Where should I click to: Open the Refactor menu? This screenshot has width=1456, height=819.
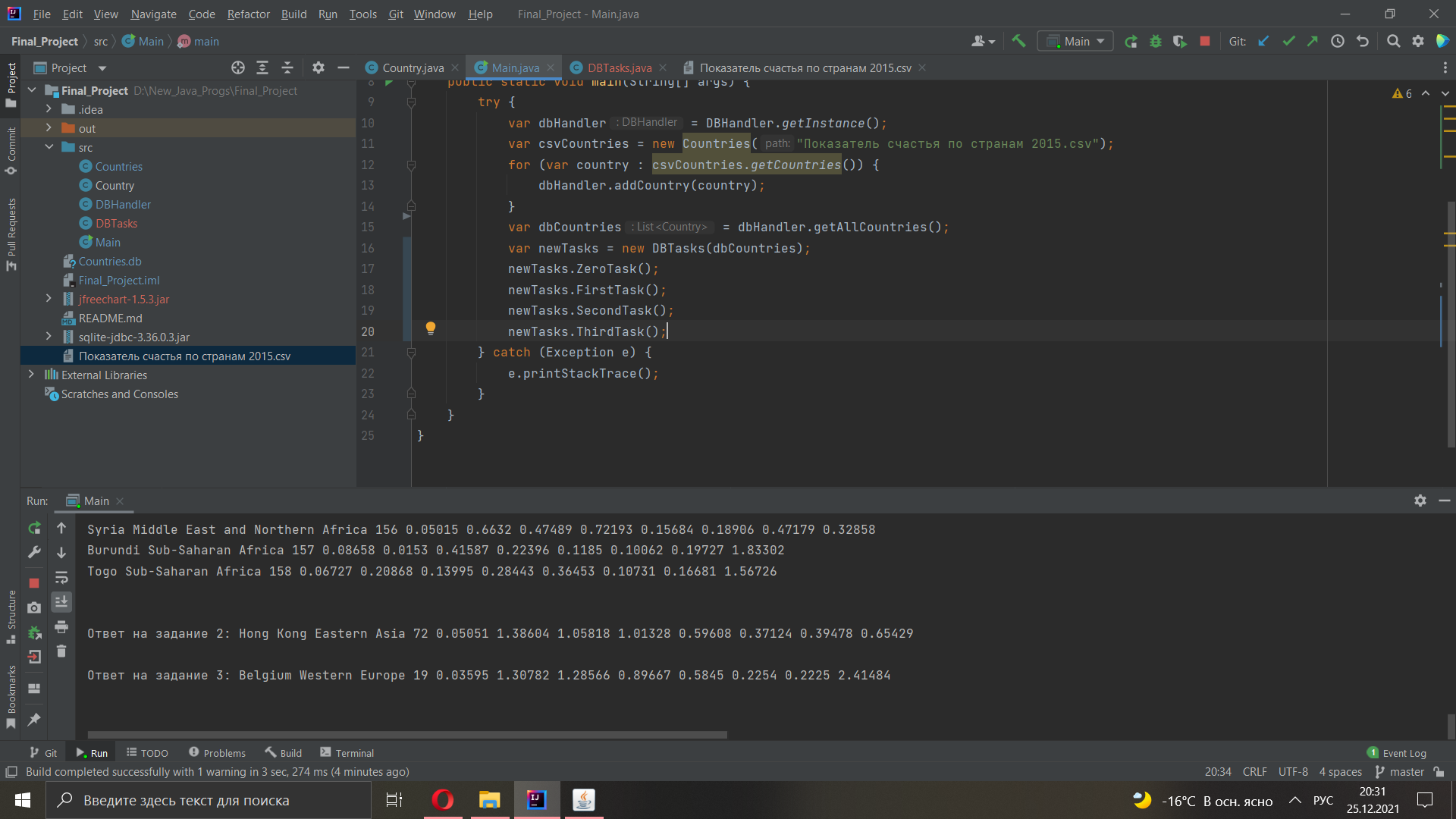[x=248, y=14]
